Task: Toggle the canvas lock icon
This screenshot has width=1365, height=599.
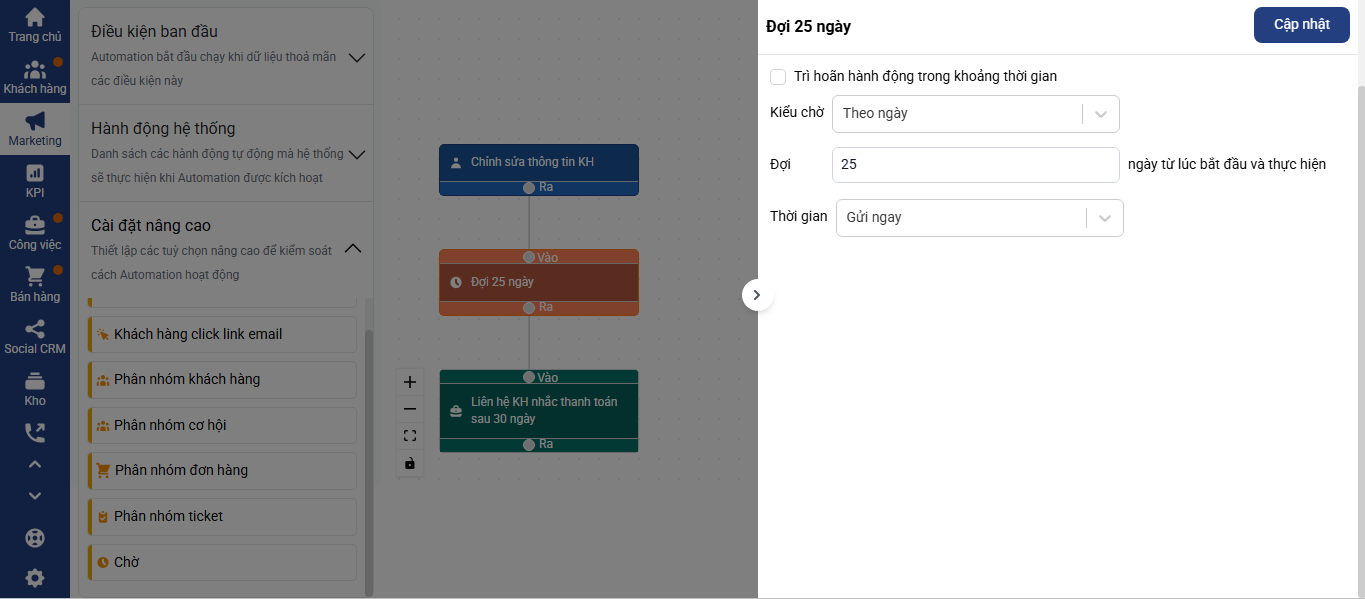Action: coord(409,463)
